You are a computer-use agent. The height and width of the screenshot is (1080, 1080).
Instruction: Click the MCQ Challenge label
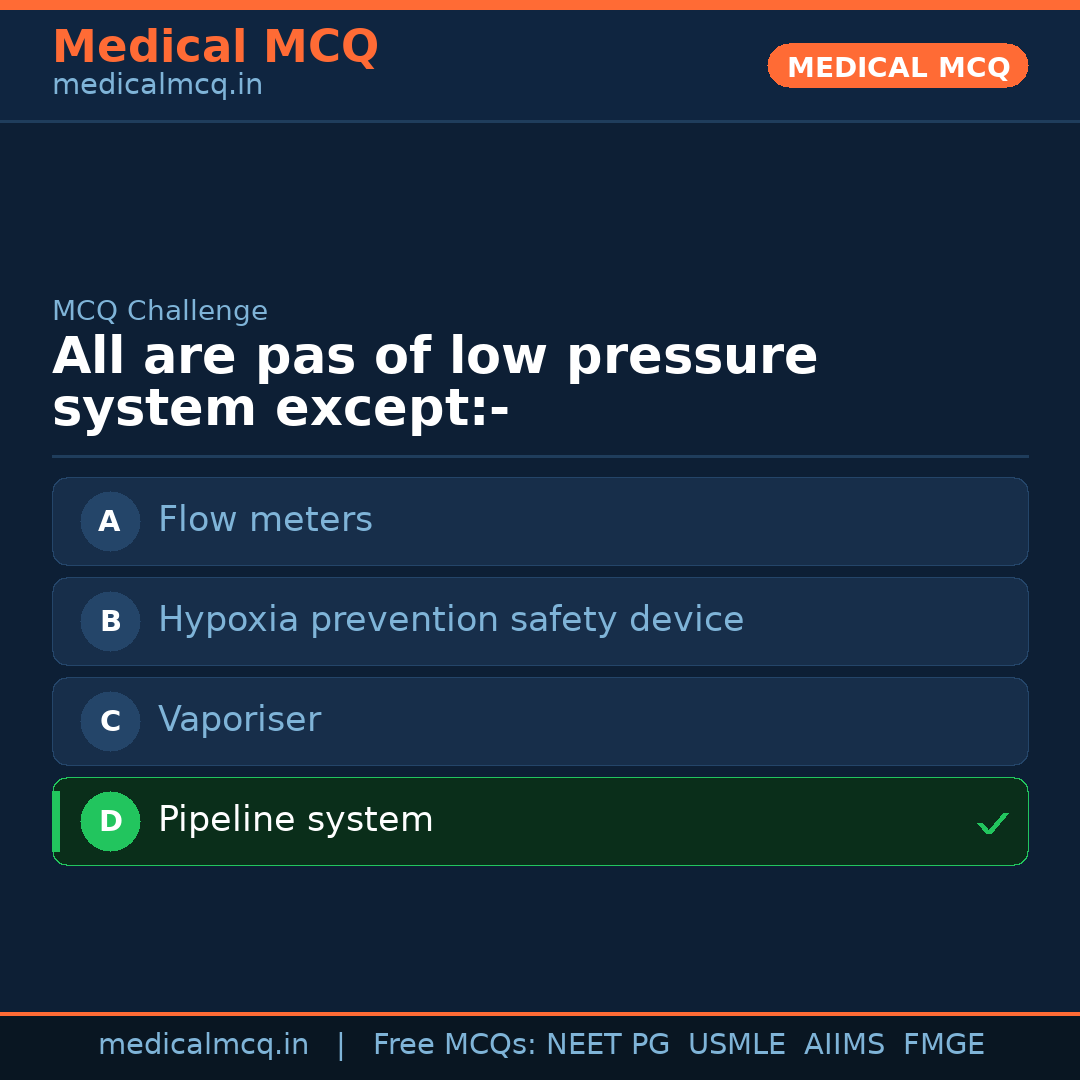pos(160,311)
